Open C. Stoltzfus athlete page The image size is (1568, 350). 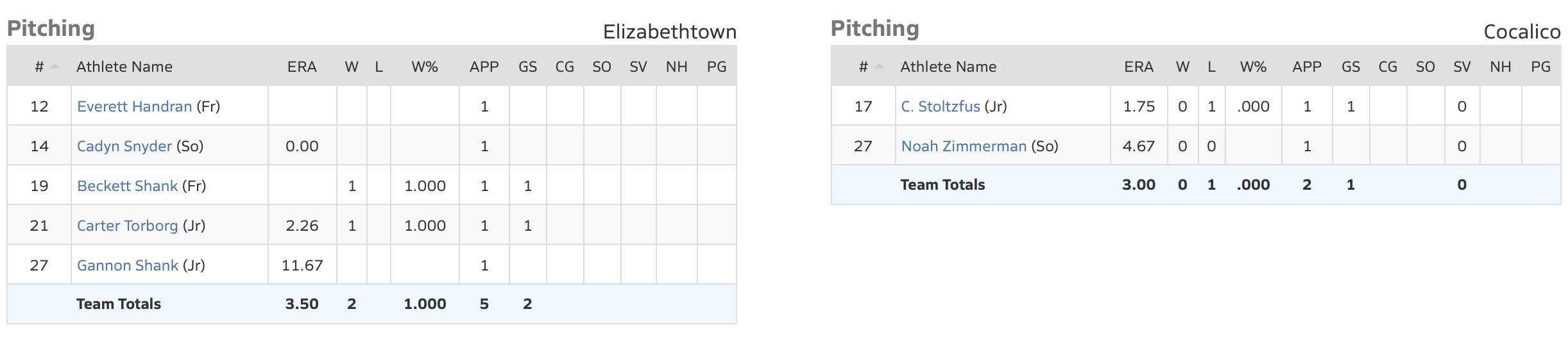940,106
